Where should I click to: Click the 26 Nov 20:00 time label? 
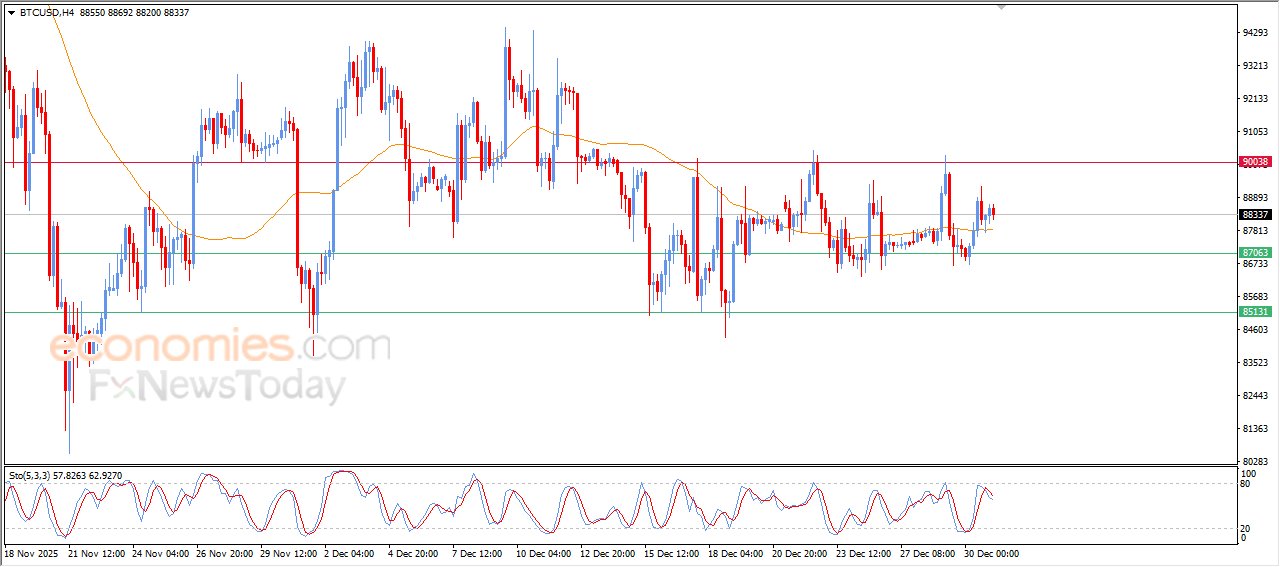point(225,553)
